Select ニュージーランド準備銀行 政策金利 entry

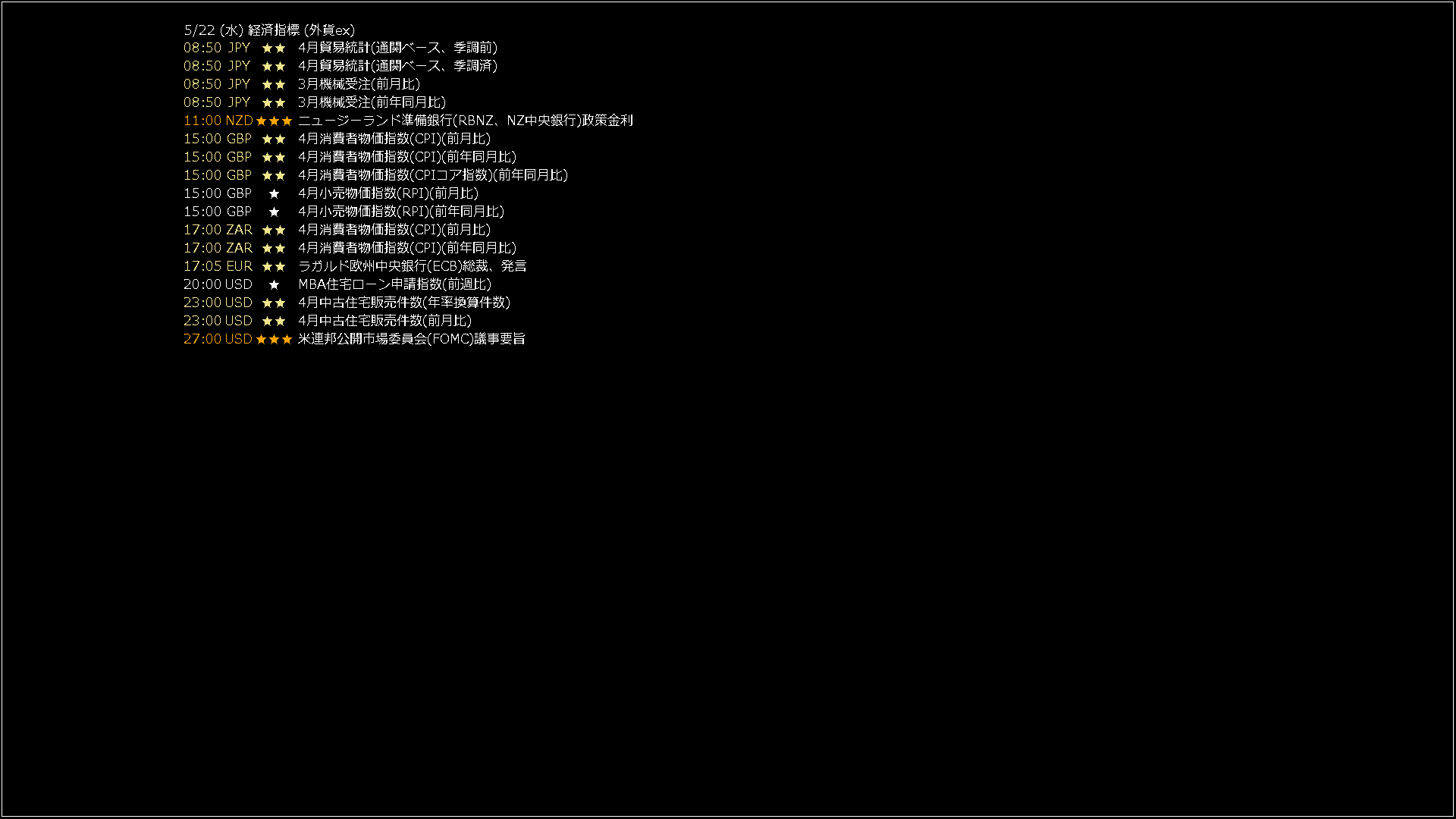[466, 121]
